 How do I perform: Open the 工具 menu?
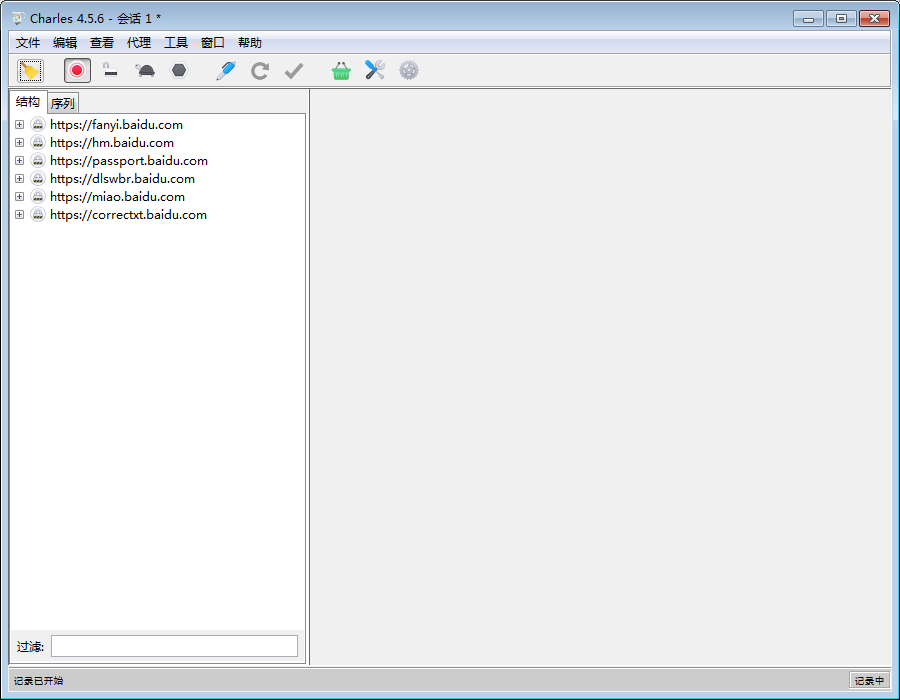176,42
